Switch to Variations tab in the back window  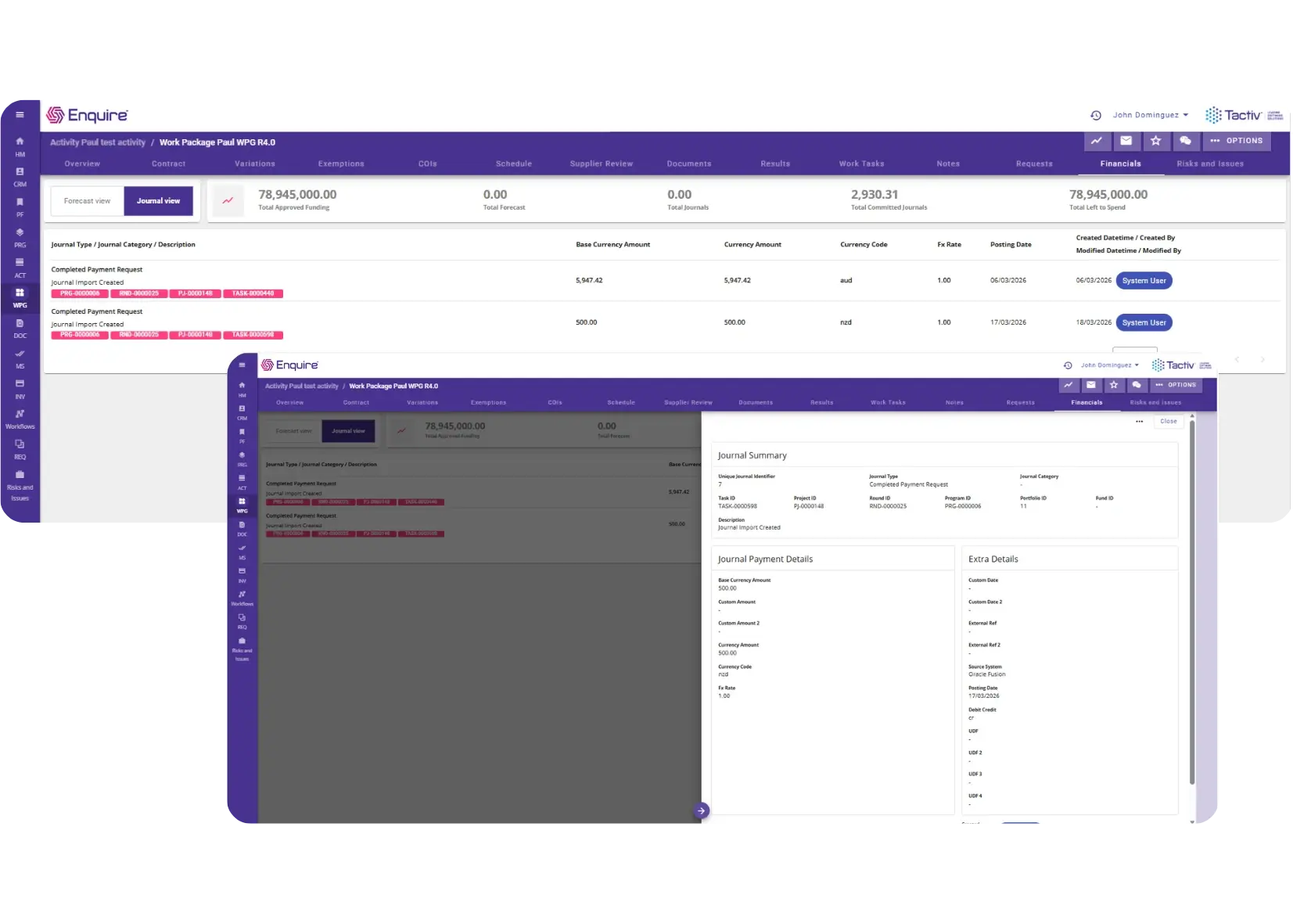255,164
